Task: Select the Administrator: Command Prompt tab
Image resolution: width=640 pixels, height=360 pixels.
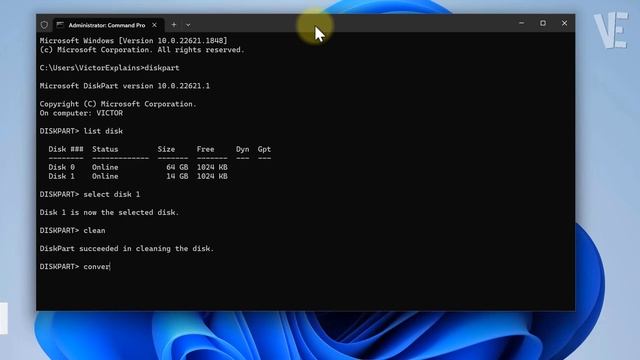Action: [x=108, y=25]
